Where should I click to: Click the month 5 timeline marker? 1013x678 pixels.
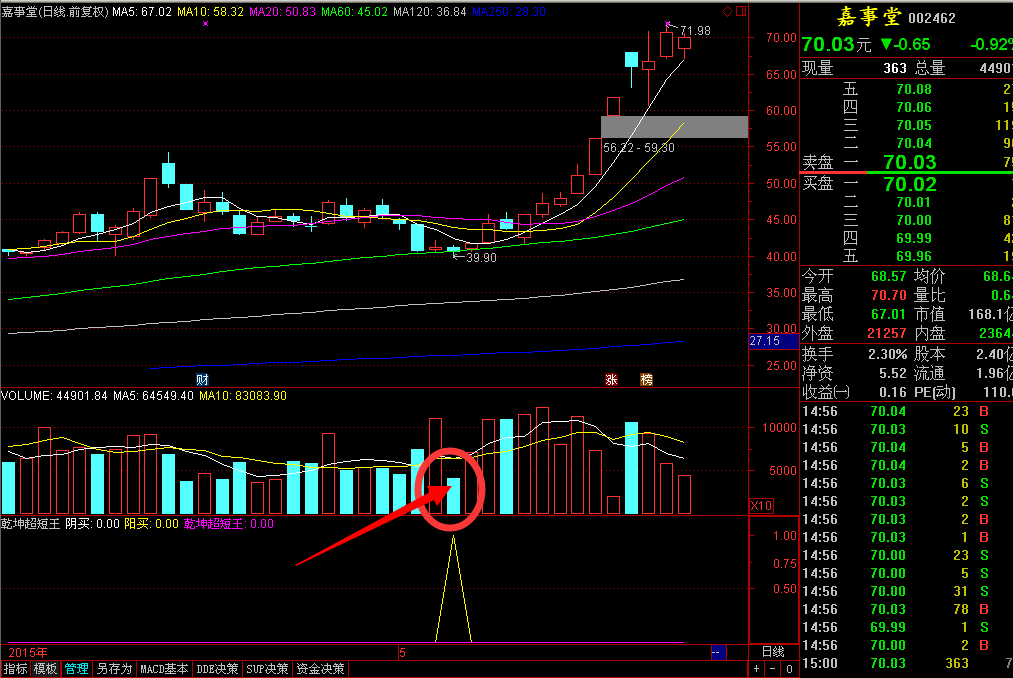point(402,652)
